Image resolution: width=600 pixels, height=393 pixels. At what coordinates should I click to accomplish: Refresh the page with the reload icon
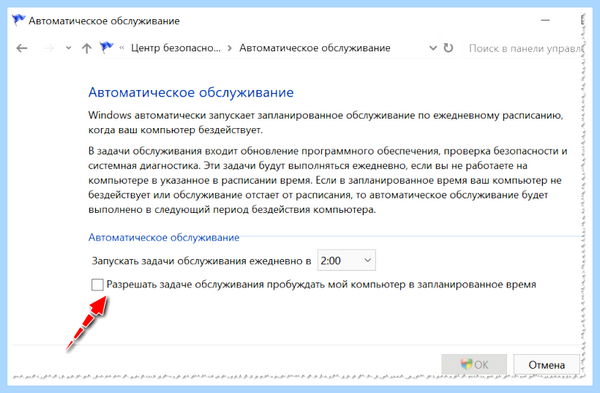pyautogui.click(x=448, y=48)
